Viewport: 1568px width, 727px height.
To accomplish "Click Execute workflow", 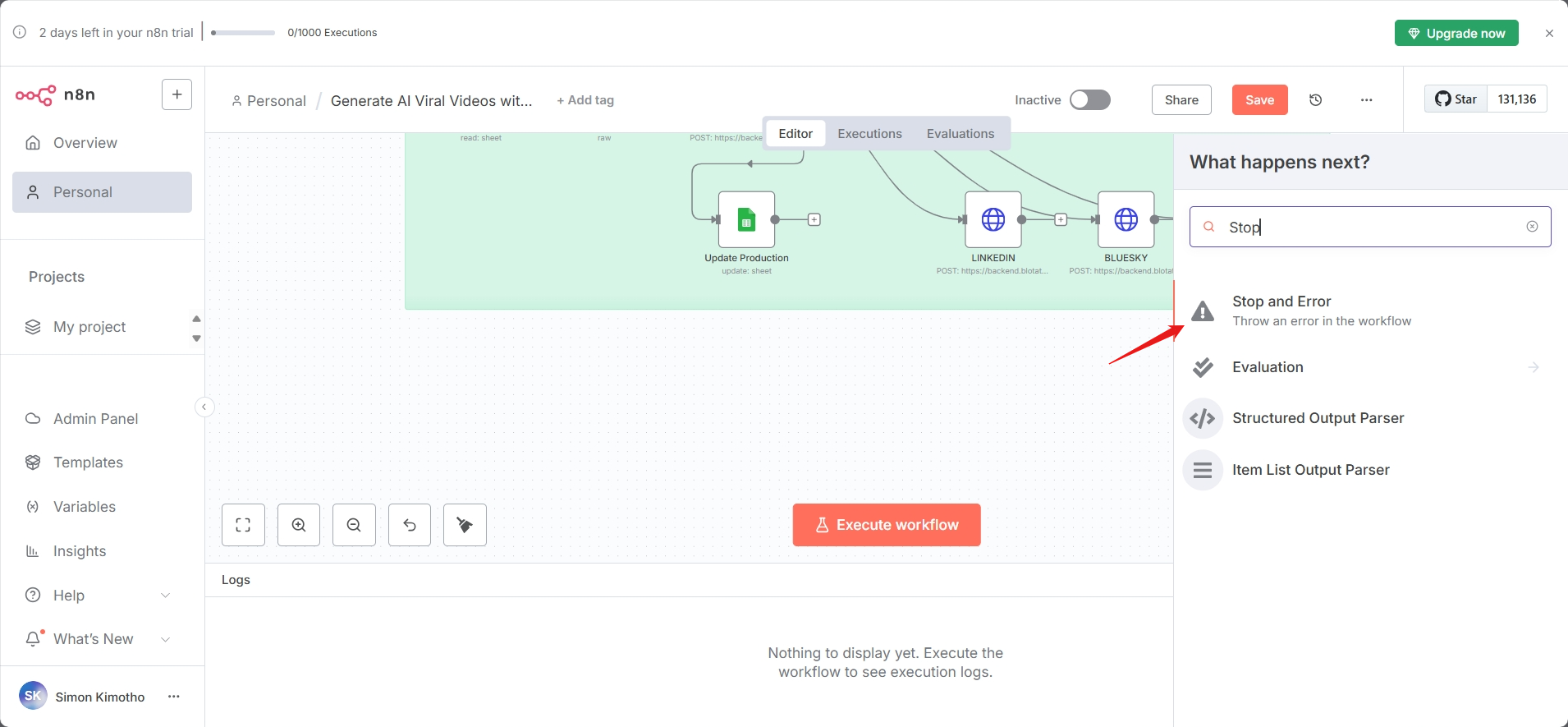I will [887, 525].
